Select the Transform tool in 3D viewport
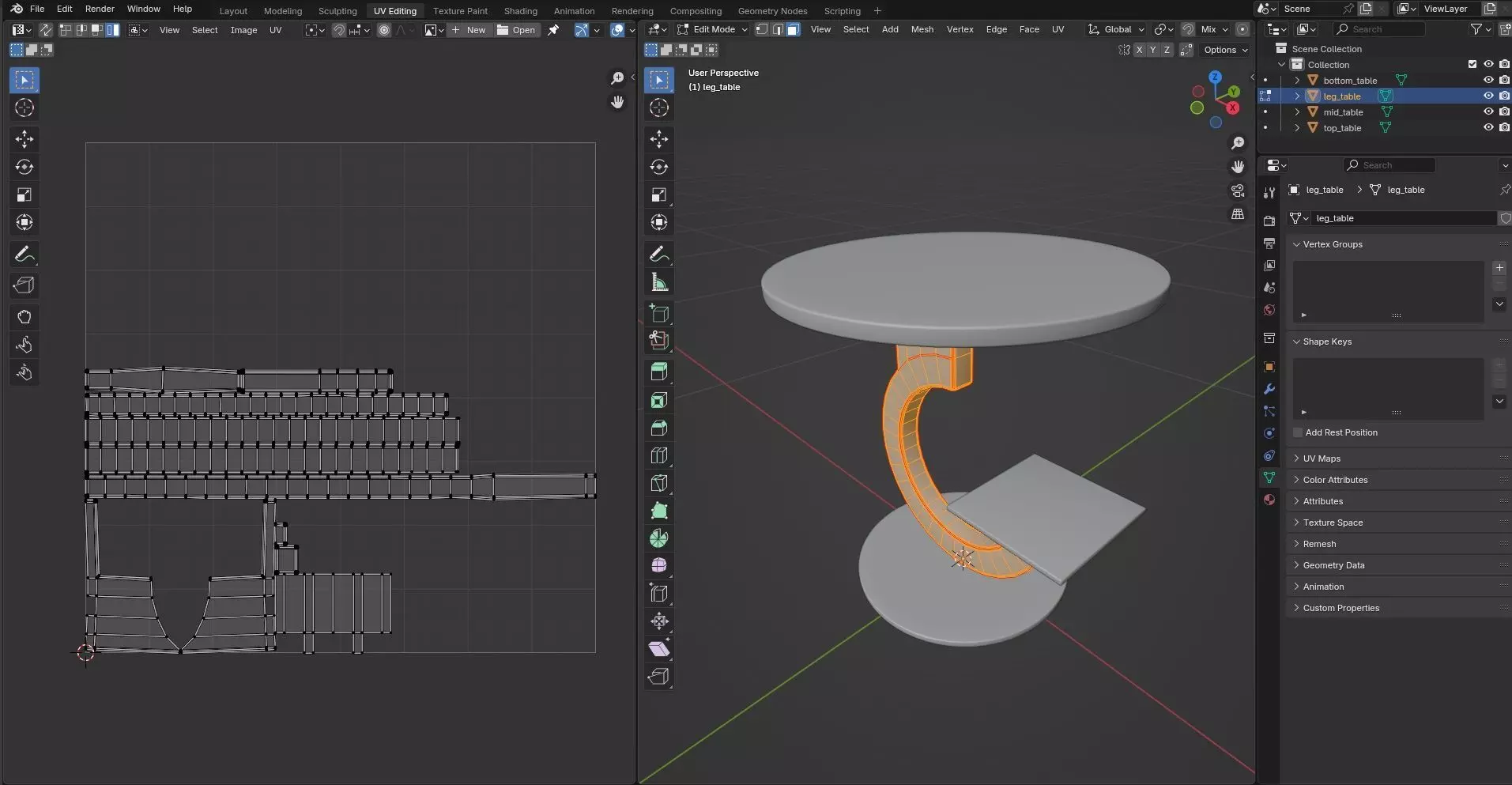Viewport: 1512px width, 785px height. pyautogui.click(x=659, y=222)
